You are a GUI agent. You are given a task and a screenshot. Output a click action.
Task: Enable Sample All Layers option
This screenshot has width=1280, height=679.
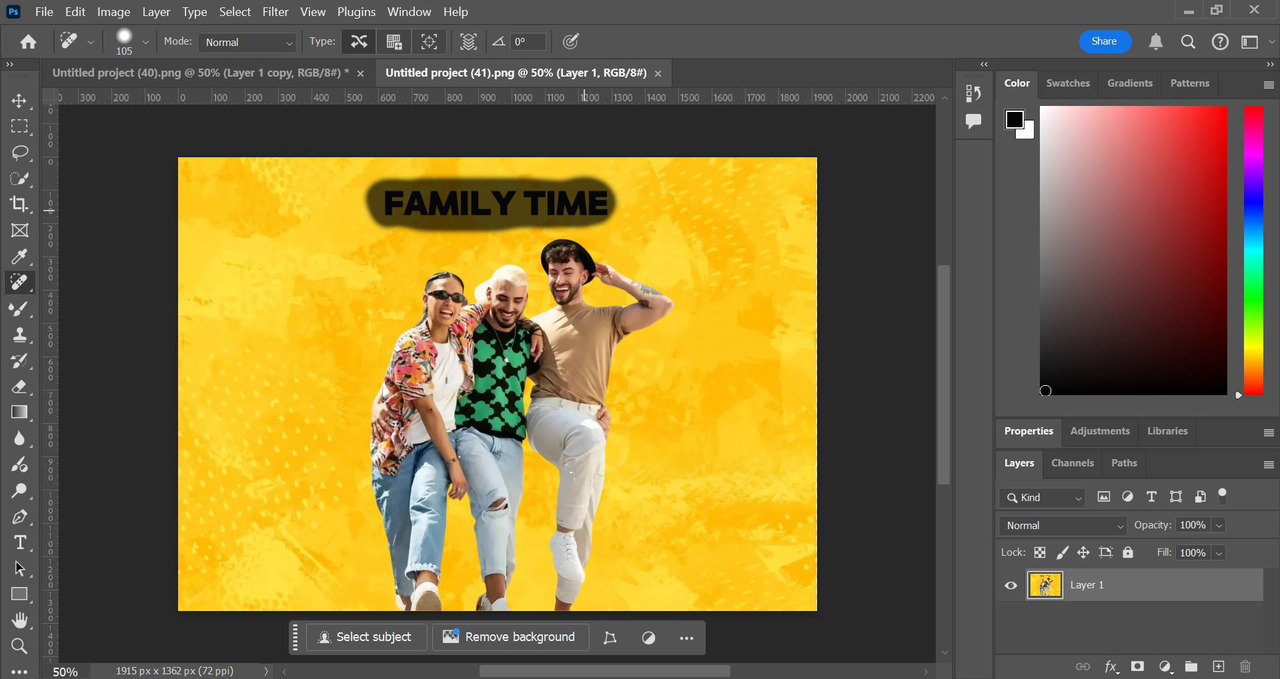[x=468, y=42]
